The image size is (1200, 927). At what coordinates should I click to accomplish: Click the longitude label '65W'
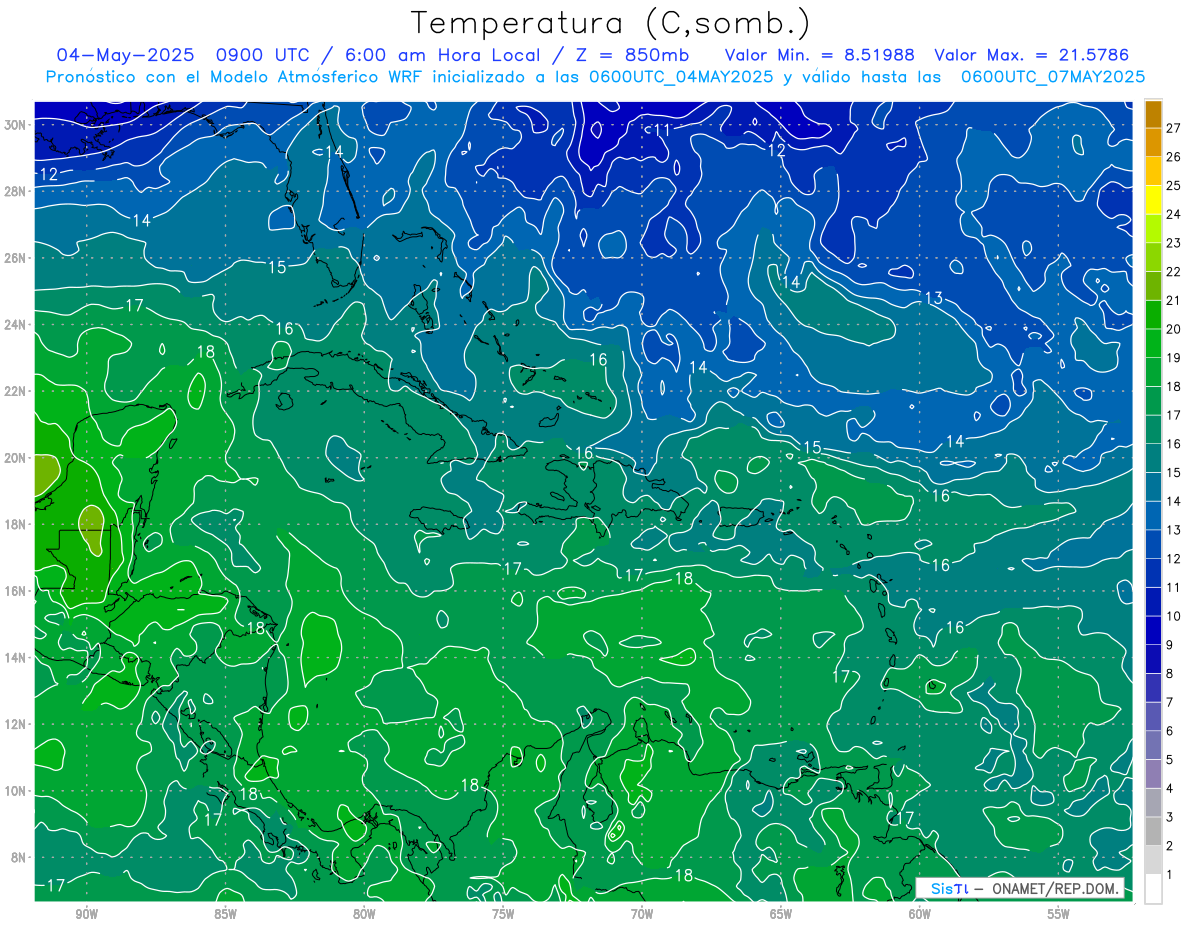point(781,914)
